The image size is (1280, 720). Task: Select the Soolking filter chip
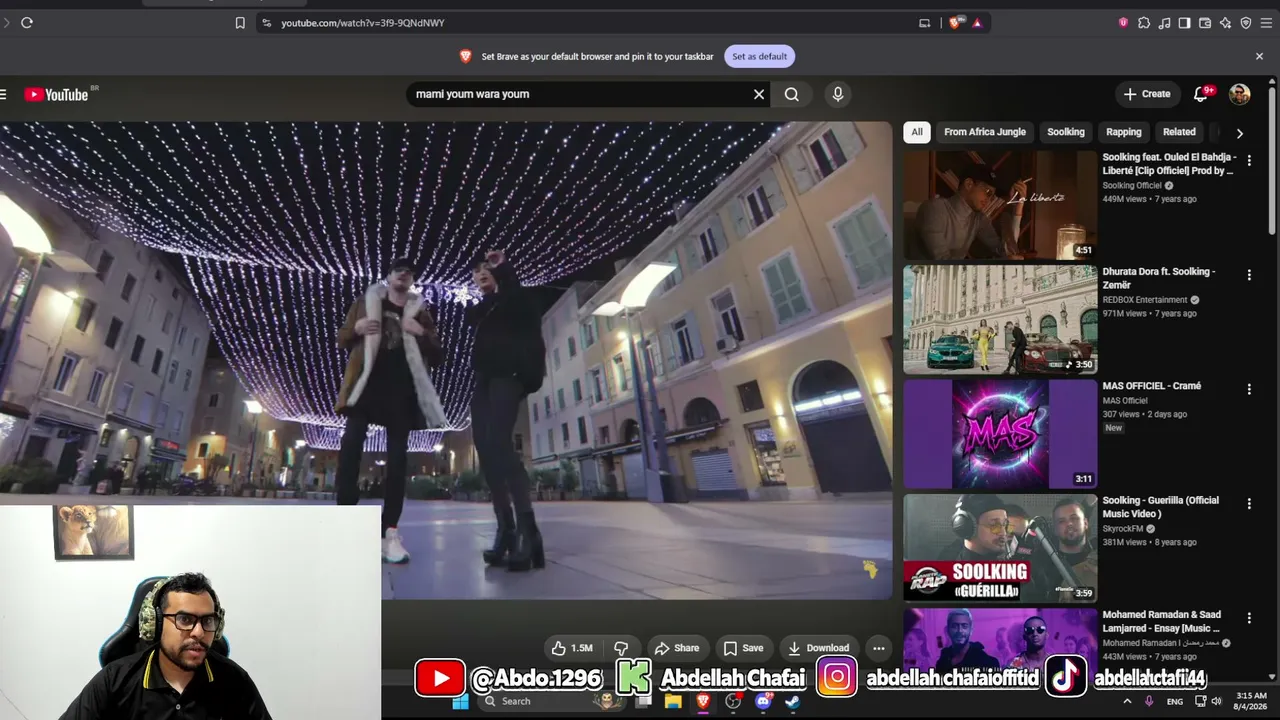pos(1066,132)
